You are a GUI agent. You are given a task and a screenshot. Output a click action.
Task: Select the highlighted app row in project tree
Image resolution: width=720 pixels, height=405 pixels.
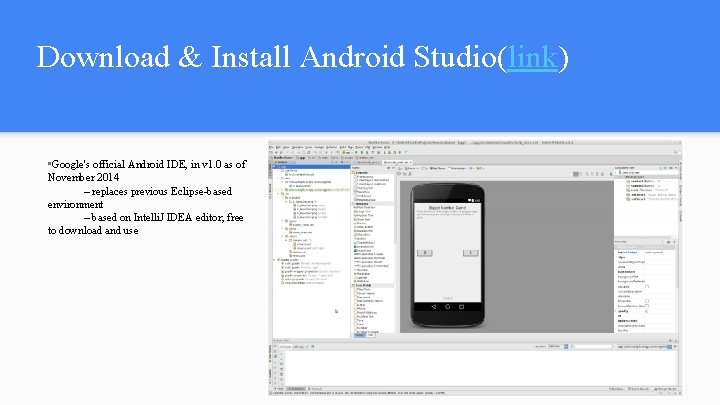(311, 167)
